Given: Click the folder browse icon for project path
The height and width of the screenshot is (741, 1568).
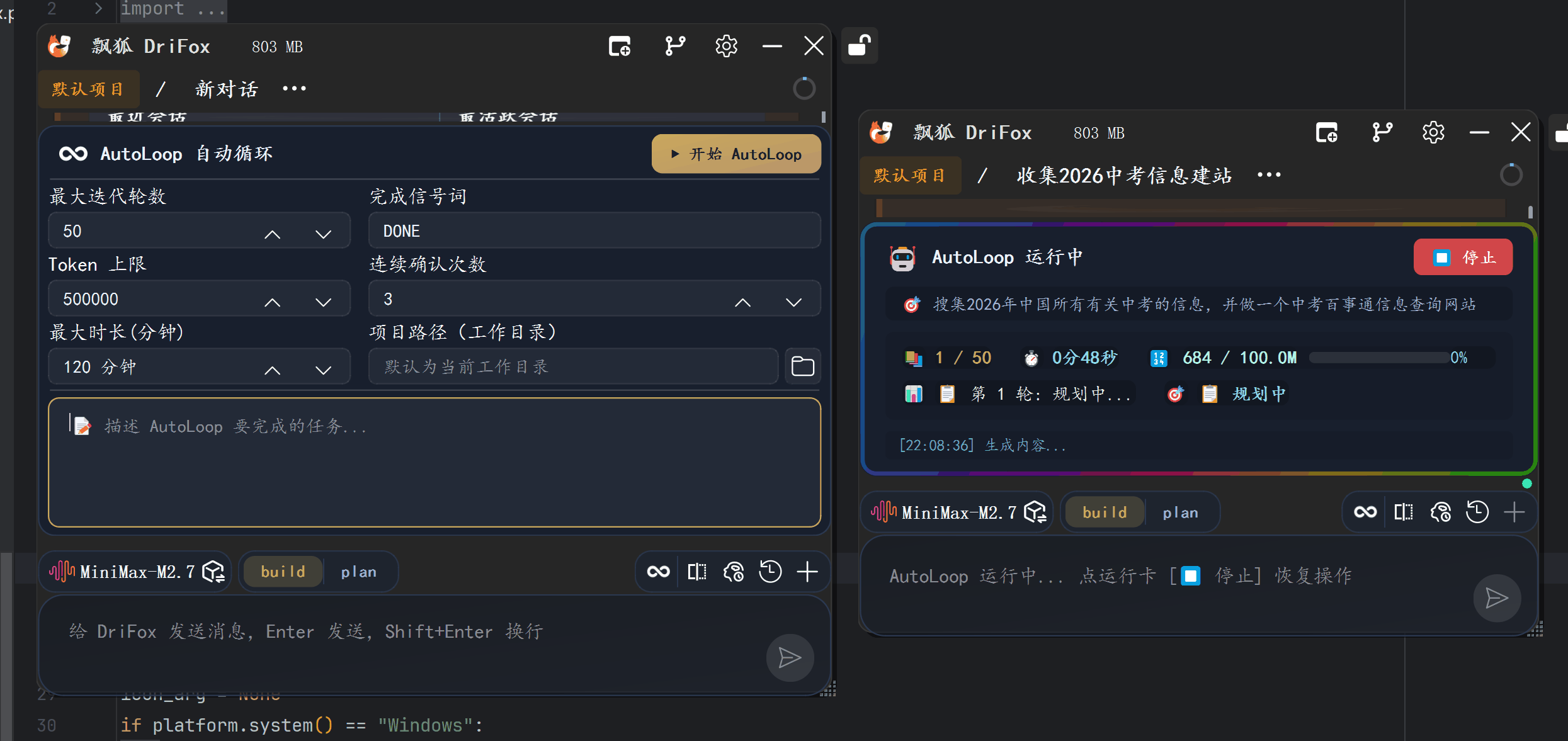Looking at the screenshot, I should pyautogui.click(x=802, y=366).
